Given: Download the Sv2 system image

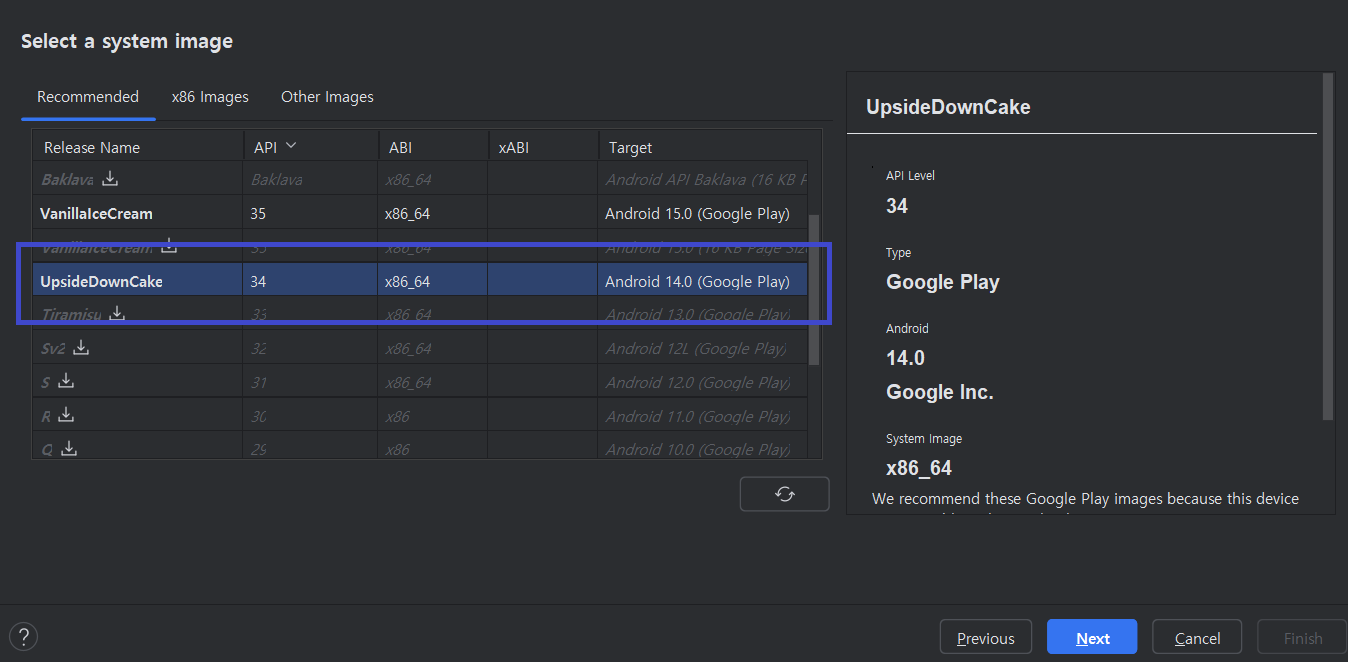Looking at the screenshot, I should pos(81,348).
